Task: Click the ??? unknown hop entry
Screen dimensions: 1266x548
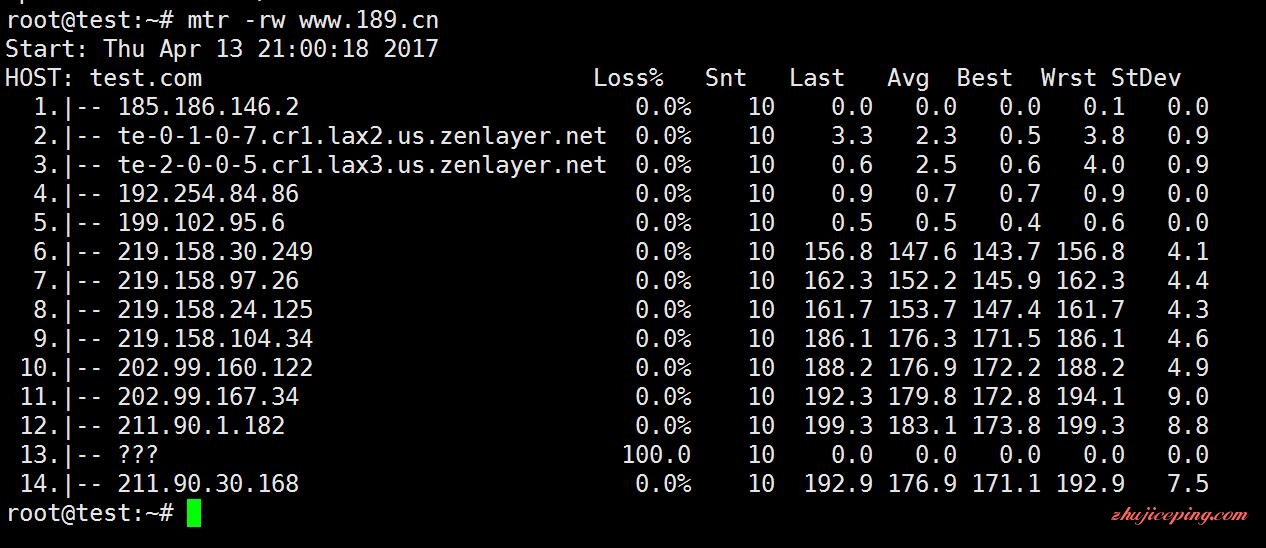Action: [138, 455]
